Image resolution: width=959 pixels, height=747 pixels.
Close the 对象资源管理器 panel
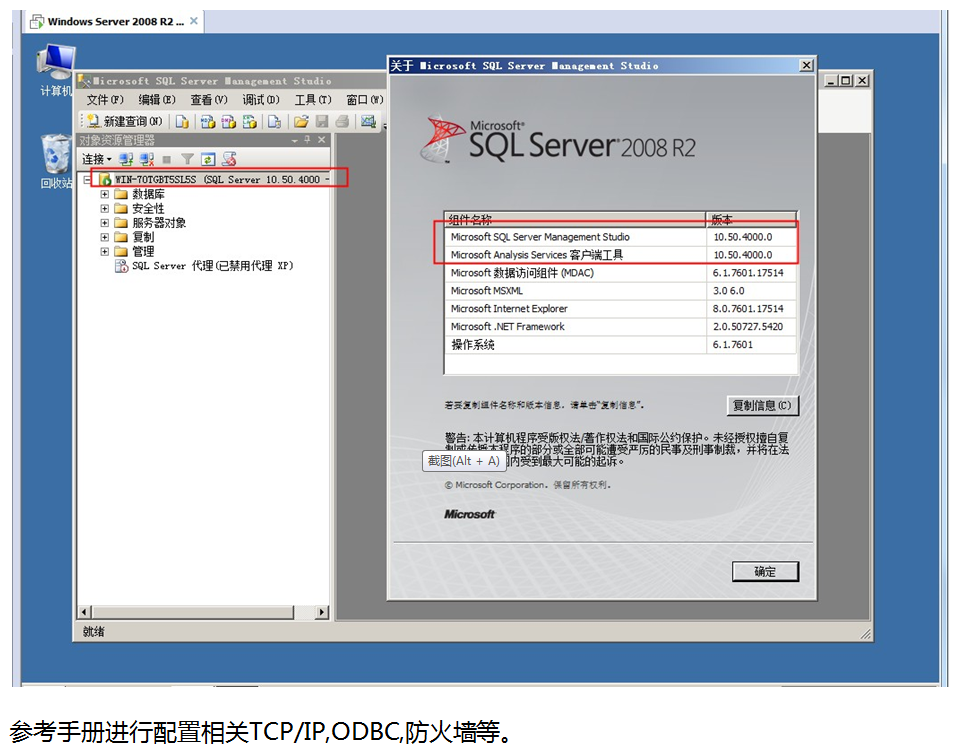click(321, 139)
